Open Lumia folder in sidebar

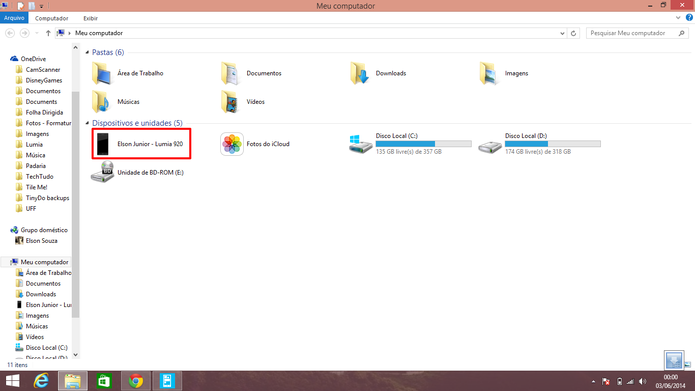coord(29,145)
